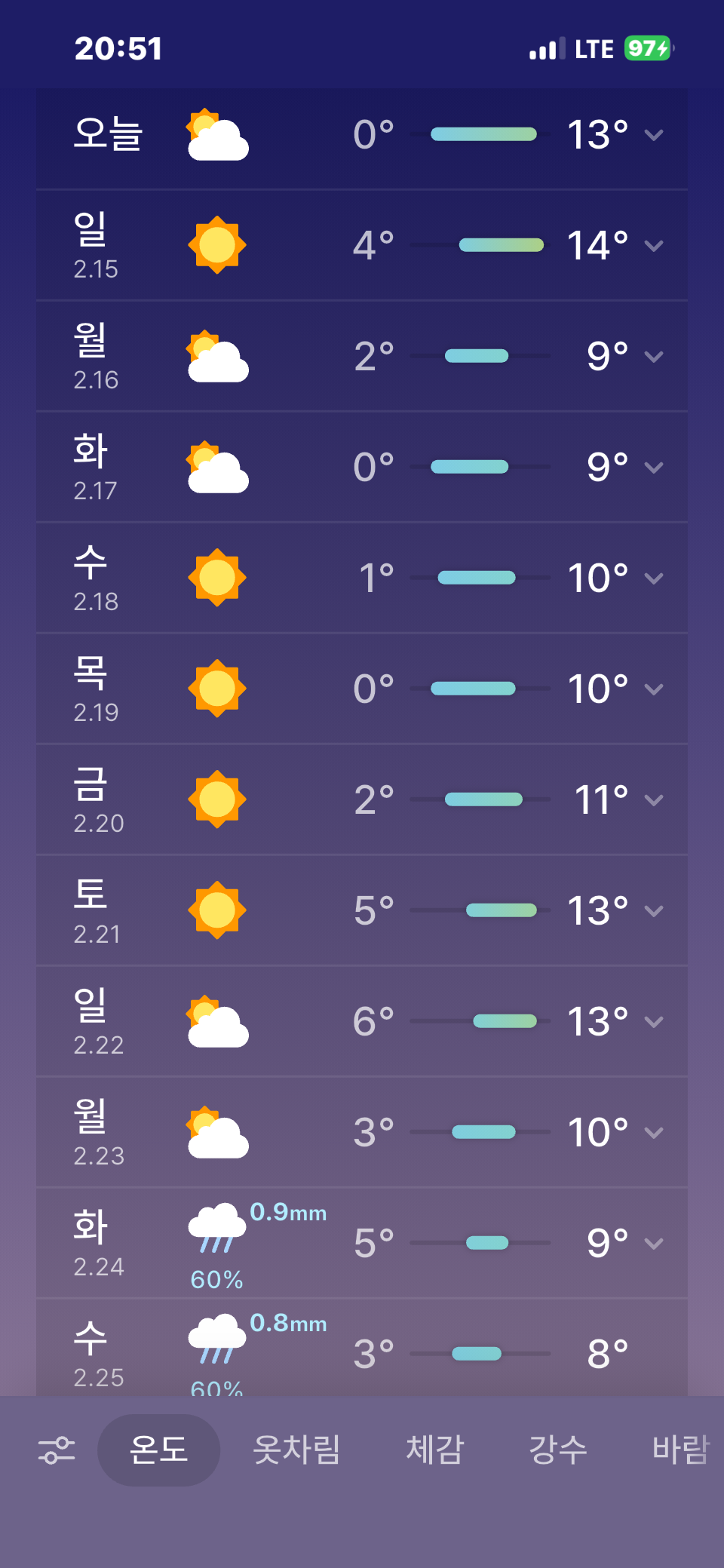
Task: Switch to the 옷차림 tab
Action: (x=296, y=1450)
